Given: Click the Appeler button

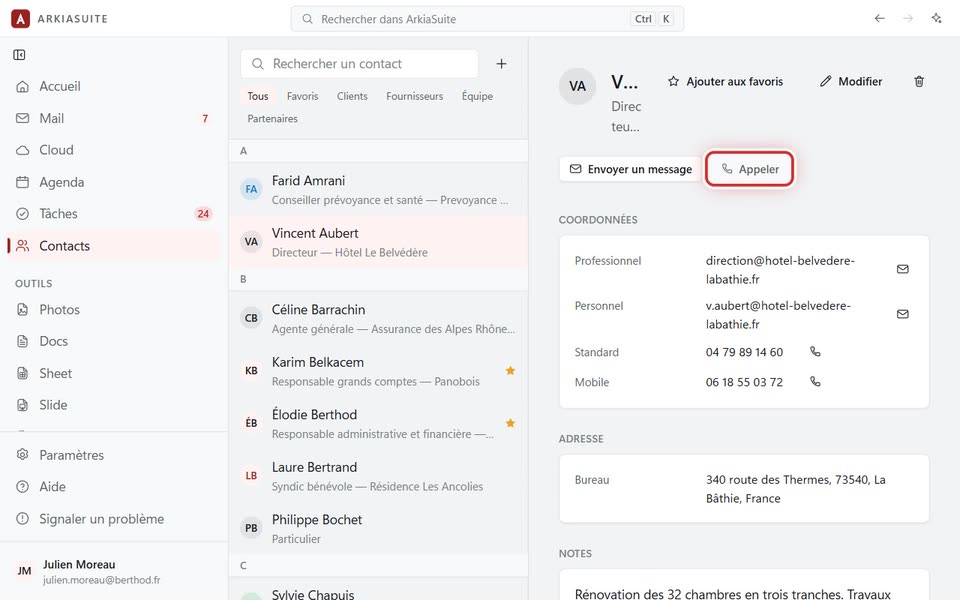Looking at the screenshot, I should coord(749,169).
